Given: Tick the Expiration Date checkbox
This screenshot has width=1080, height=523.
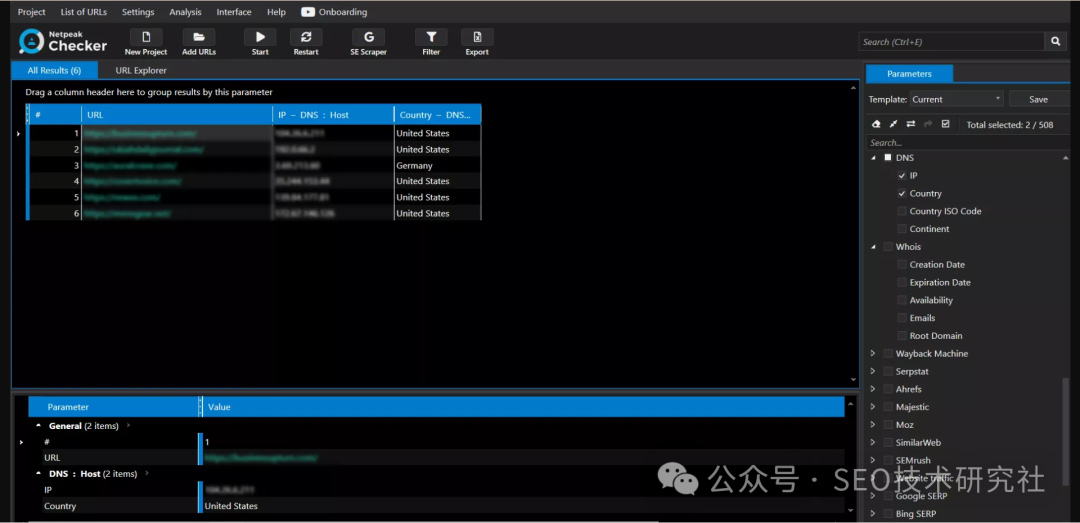Looking at the screenshot, I should (902, 283).
